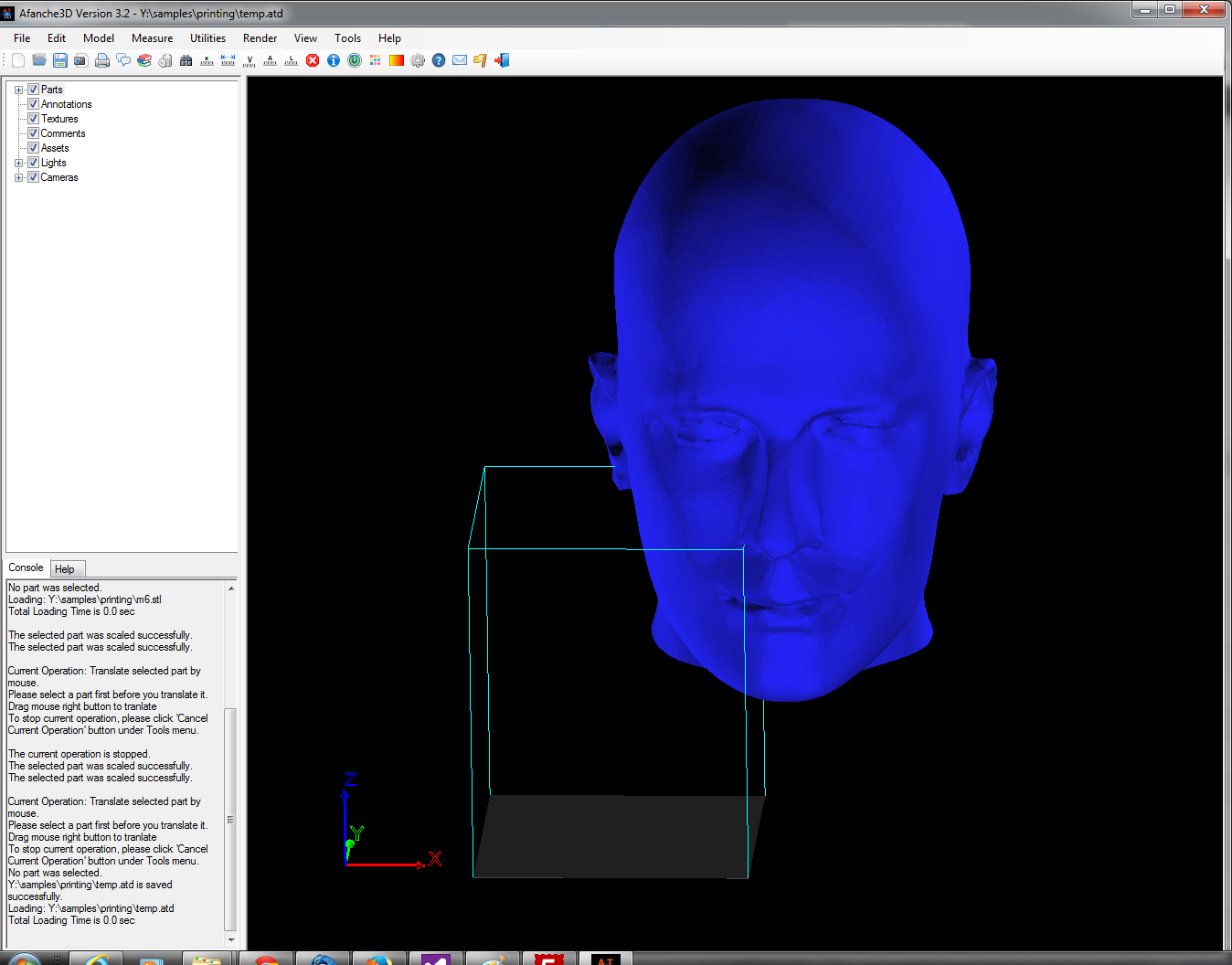Click the horizontal distance measure icon

[x=228, y=60]
